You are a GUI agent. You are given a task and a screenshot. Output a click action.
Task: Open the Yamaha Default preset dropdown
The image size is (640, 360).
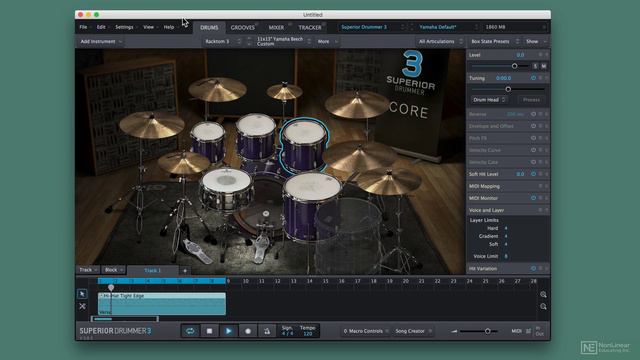(448, 27)
